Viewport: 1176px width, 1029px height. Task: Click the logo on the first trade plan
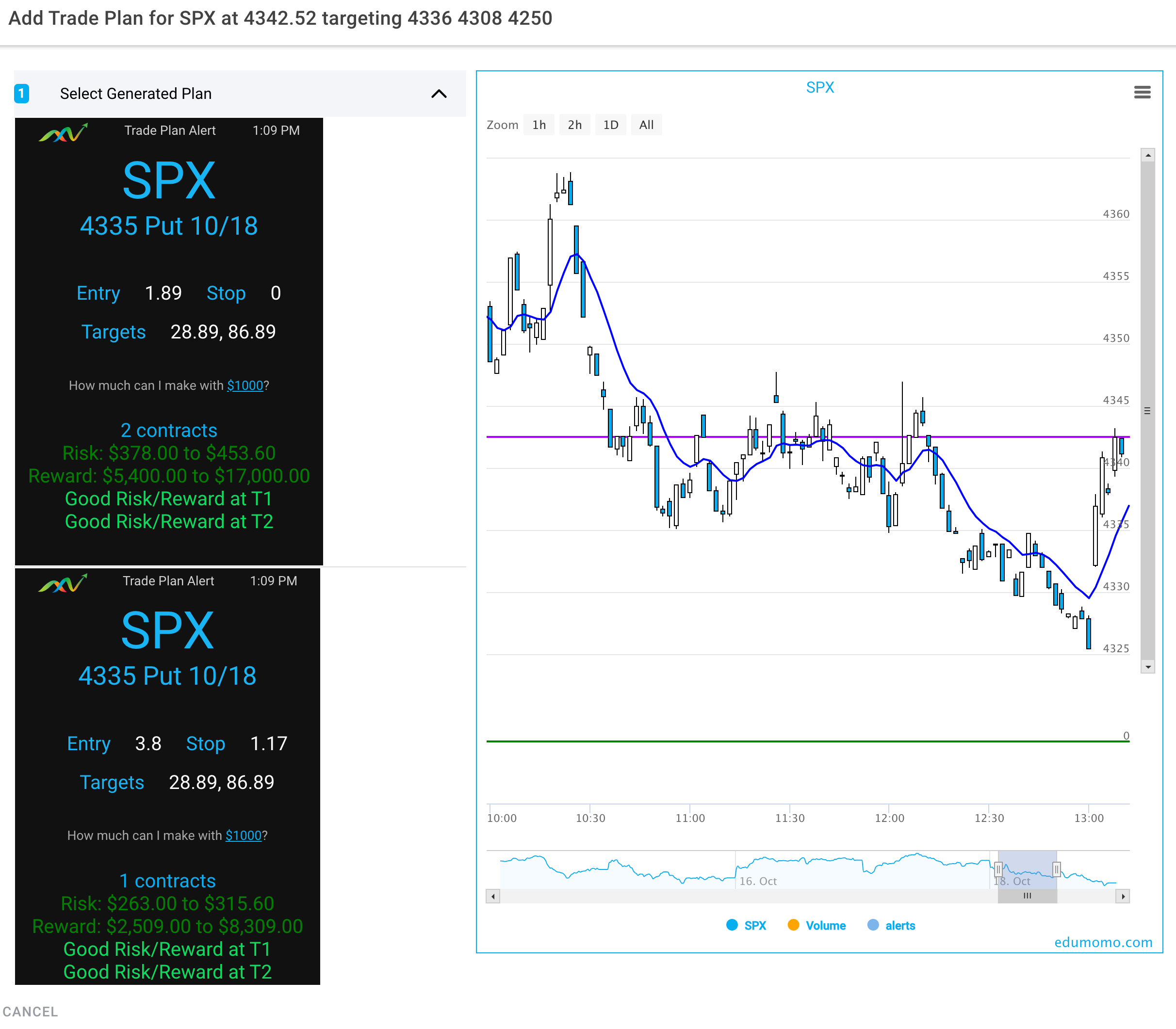(x=63, y=133)
